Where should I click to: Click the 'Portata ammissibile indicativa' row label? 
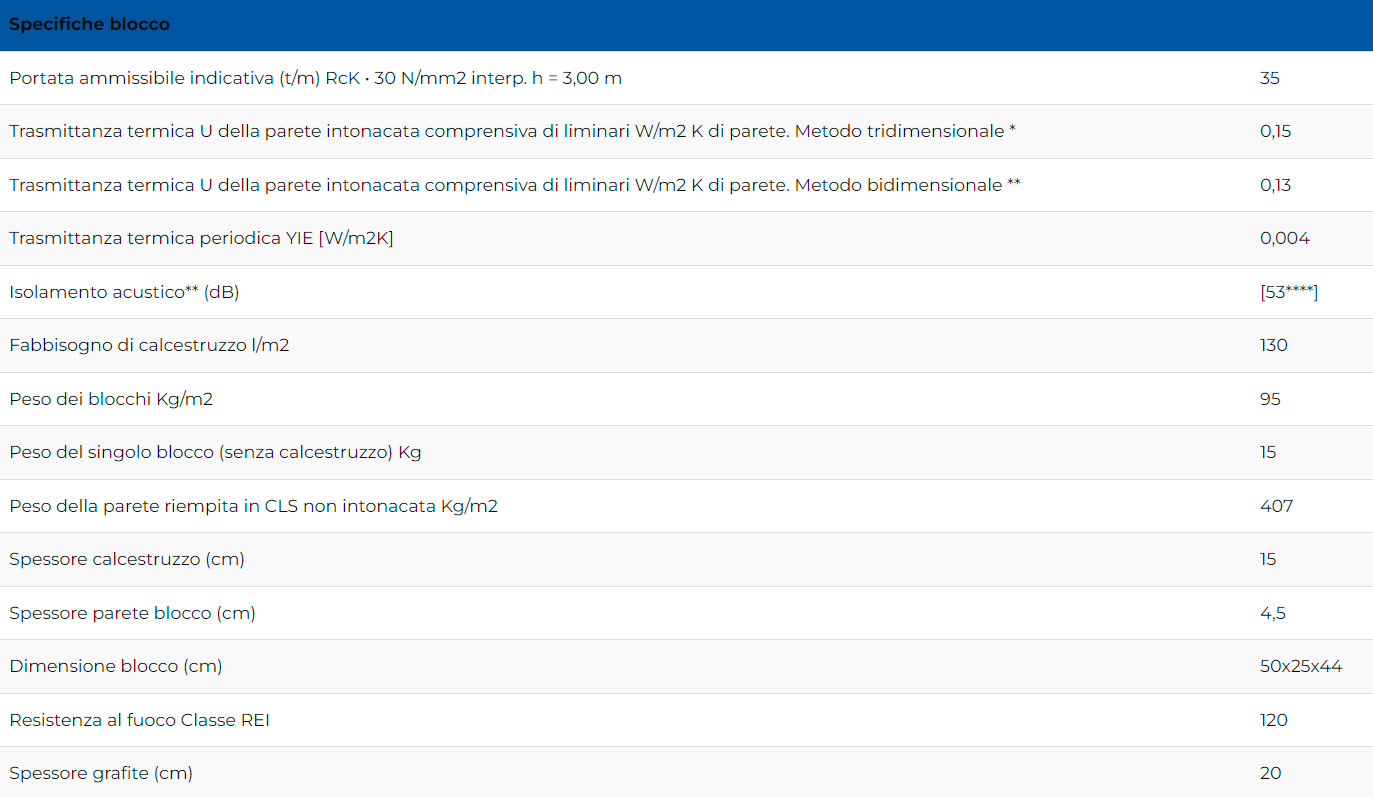(x=315, y=78)
